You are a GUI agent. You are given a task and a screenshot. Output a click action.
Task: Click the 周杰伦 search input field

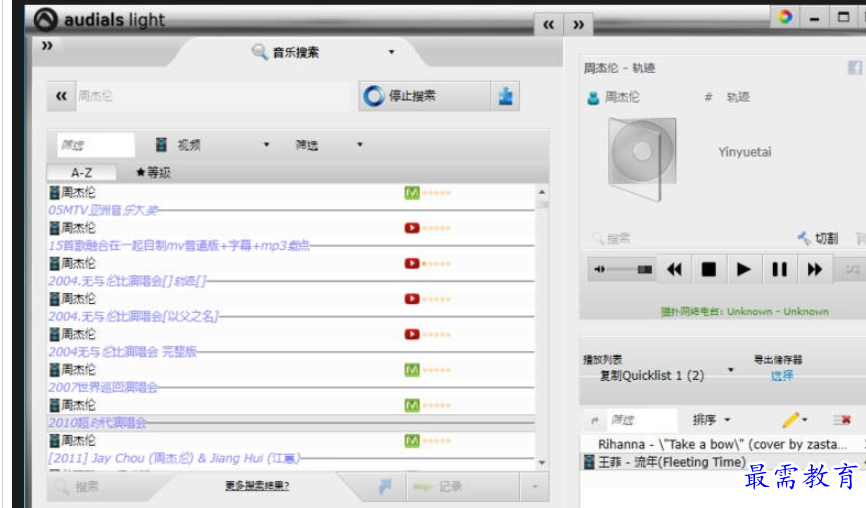pos(213,96)
